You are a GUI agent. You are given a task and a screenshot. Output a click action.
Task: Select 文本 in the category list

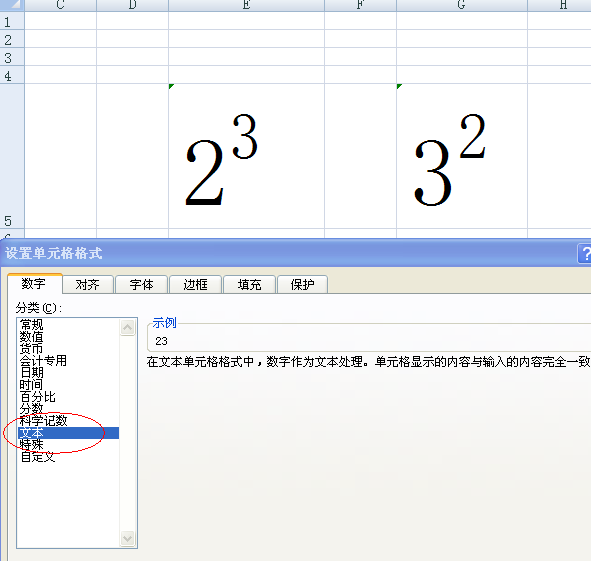69,433
